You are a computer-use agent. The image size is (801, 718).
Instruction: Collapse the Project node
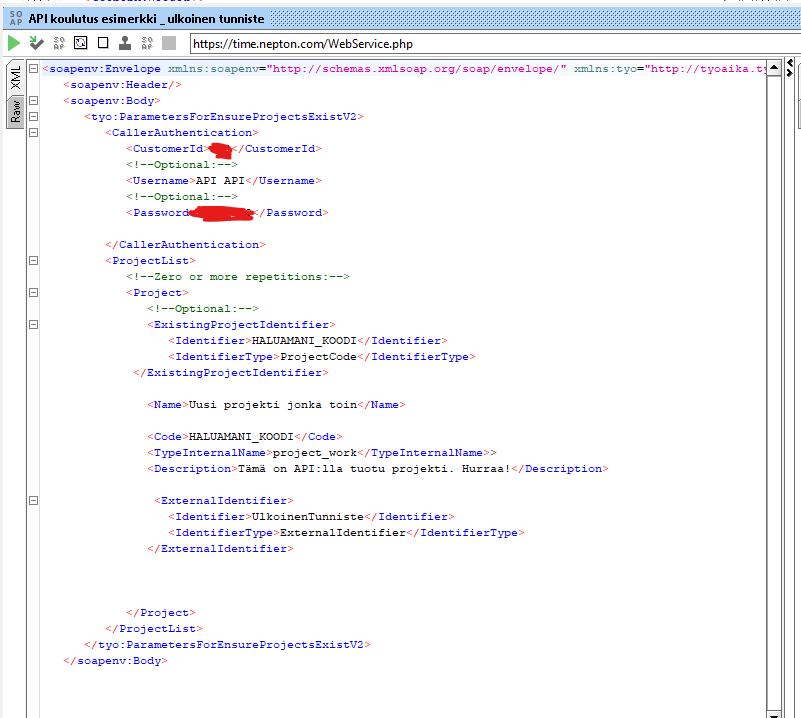[x=33, y=293]
